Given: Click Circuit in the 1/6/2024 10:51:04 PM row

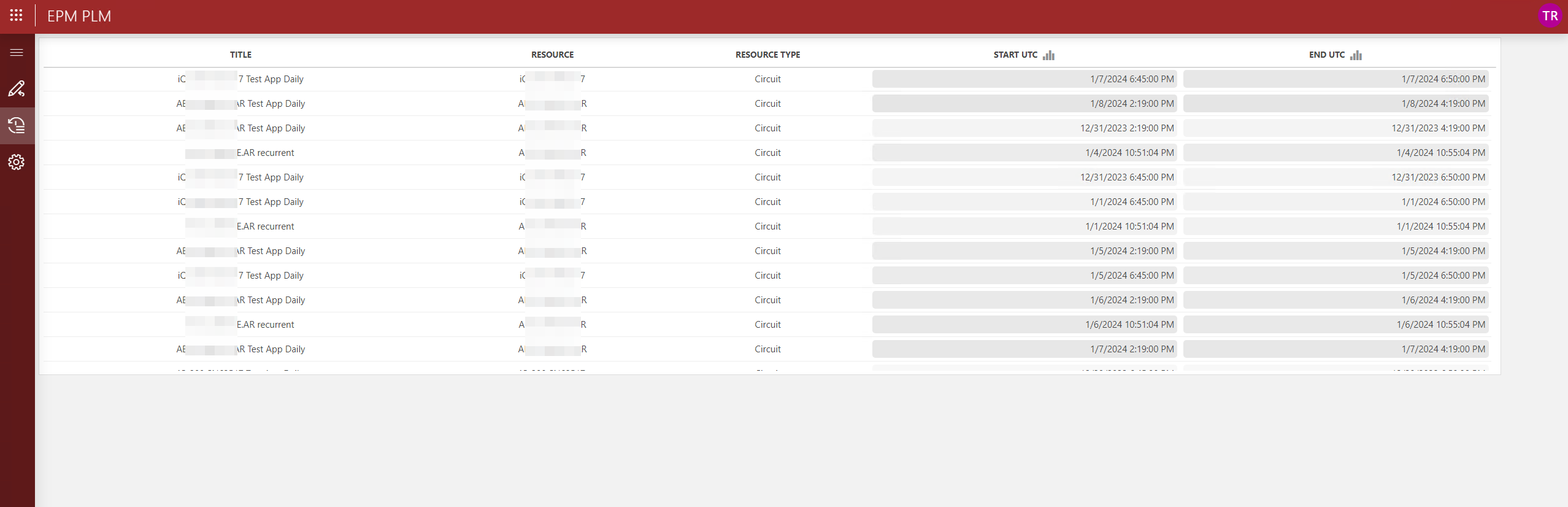Looking at the screenshot, I should pos(767,325).
